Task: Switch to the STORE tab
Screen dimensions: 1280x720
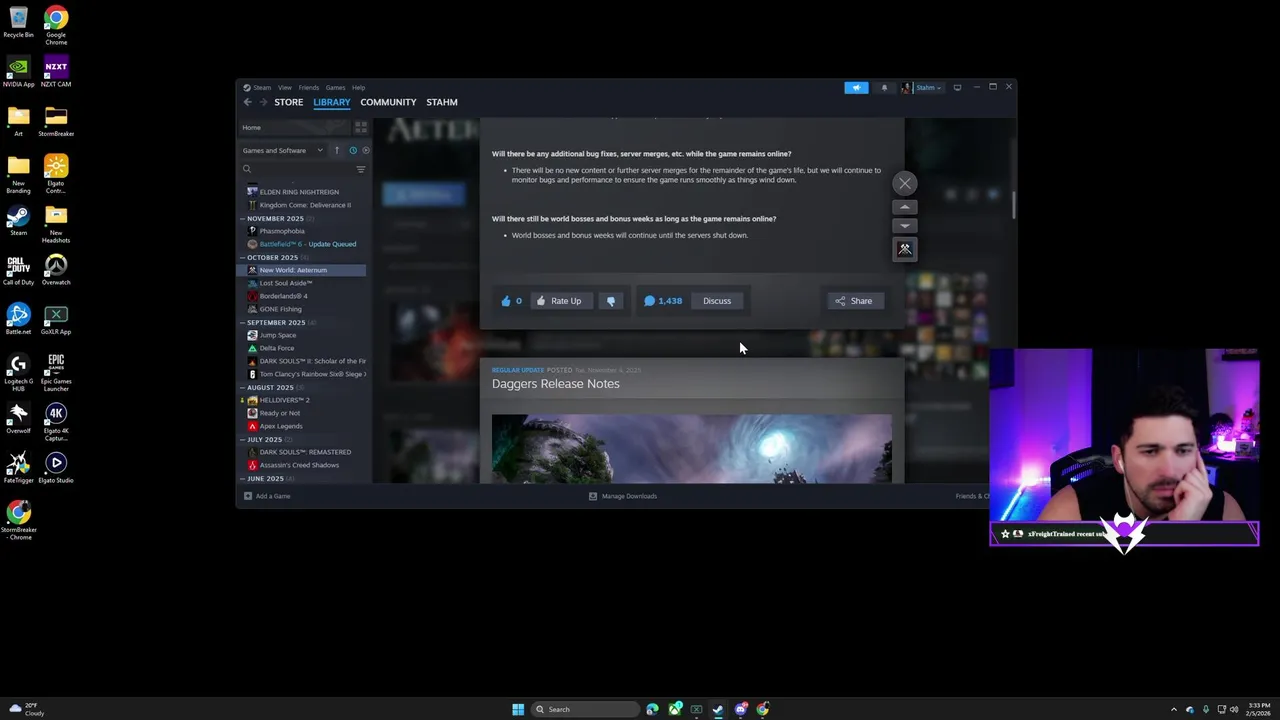Action: click(x=289, y=102)
